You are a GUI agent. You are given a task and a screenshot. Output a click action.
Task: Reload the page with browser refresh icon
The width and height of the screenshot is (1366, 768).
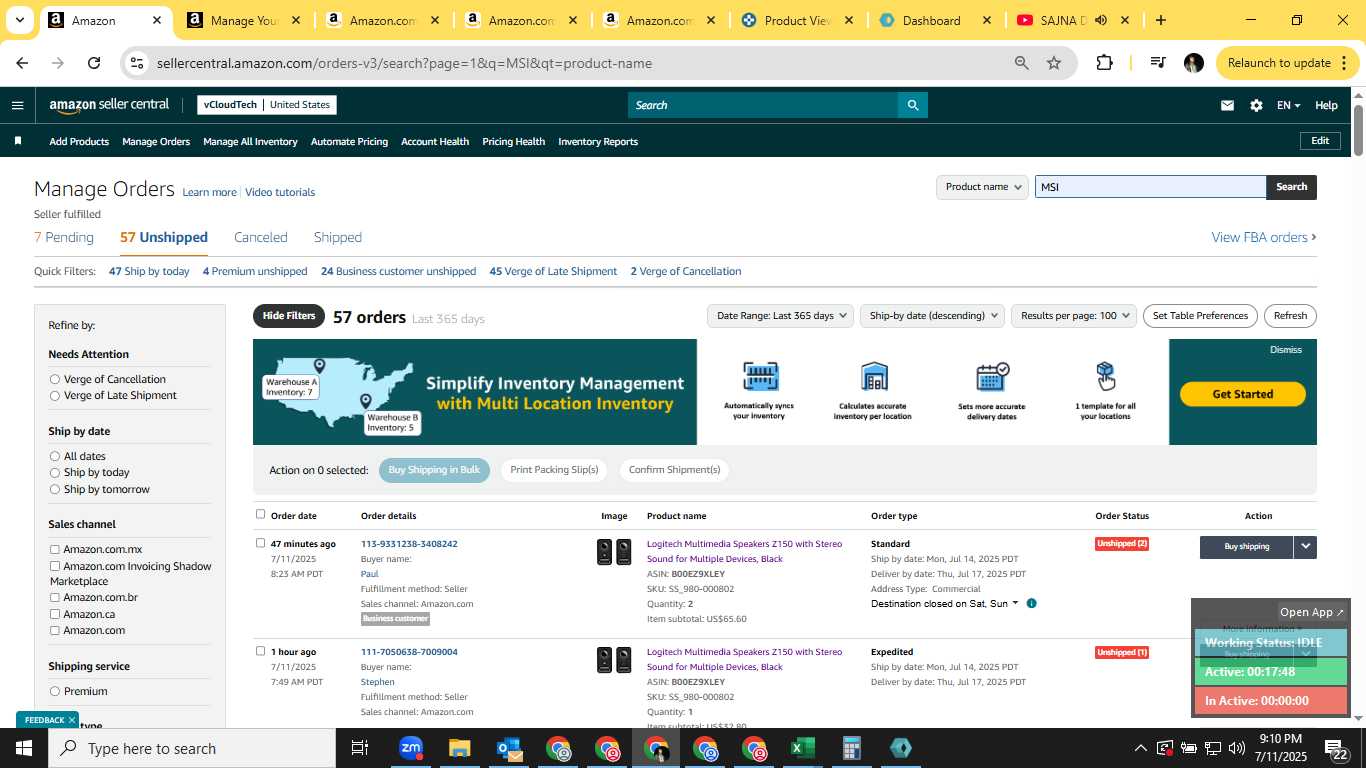(x=94, y=63)
